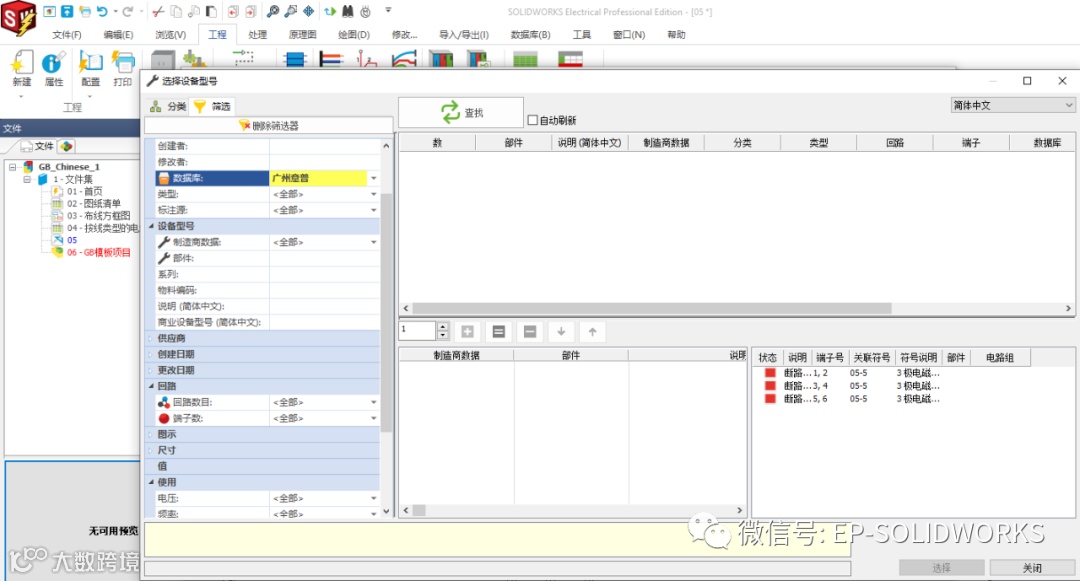
Task: Switch to the 筛选 tab
Action: tap(212, 106)
